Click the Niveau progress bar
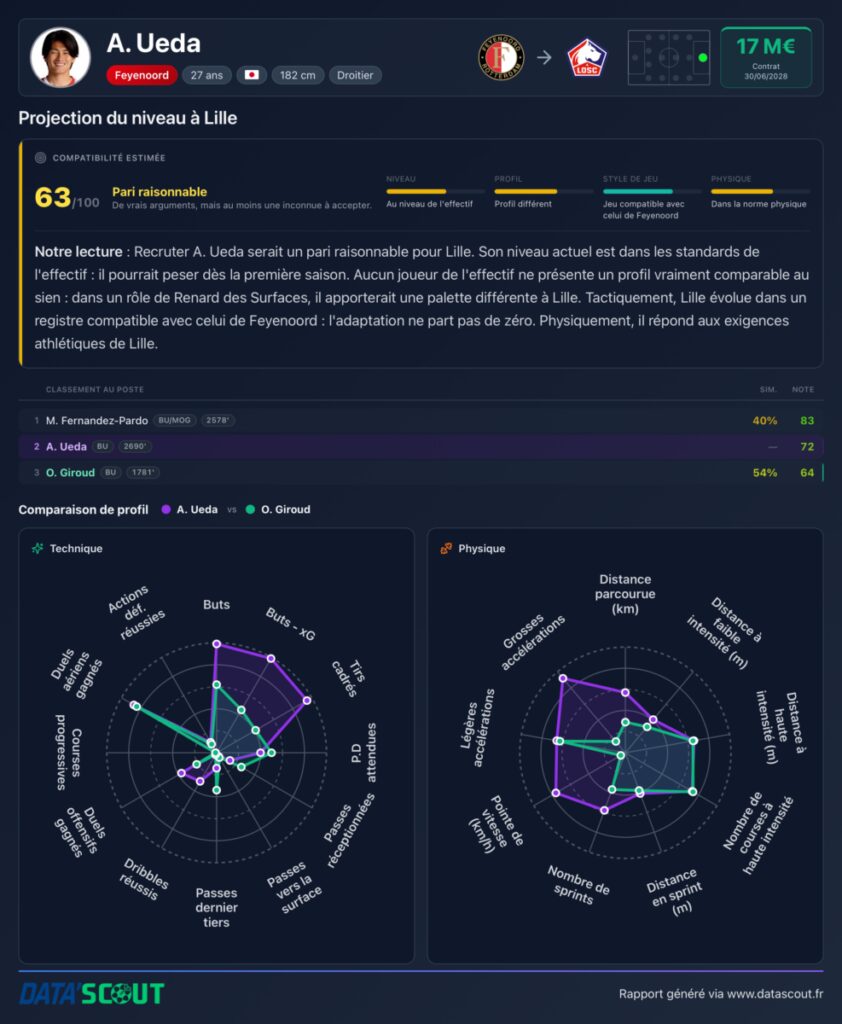This screenshot has height=1024, width=842. (x=435, y=191)
